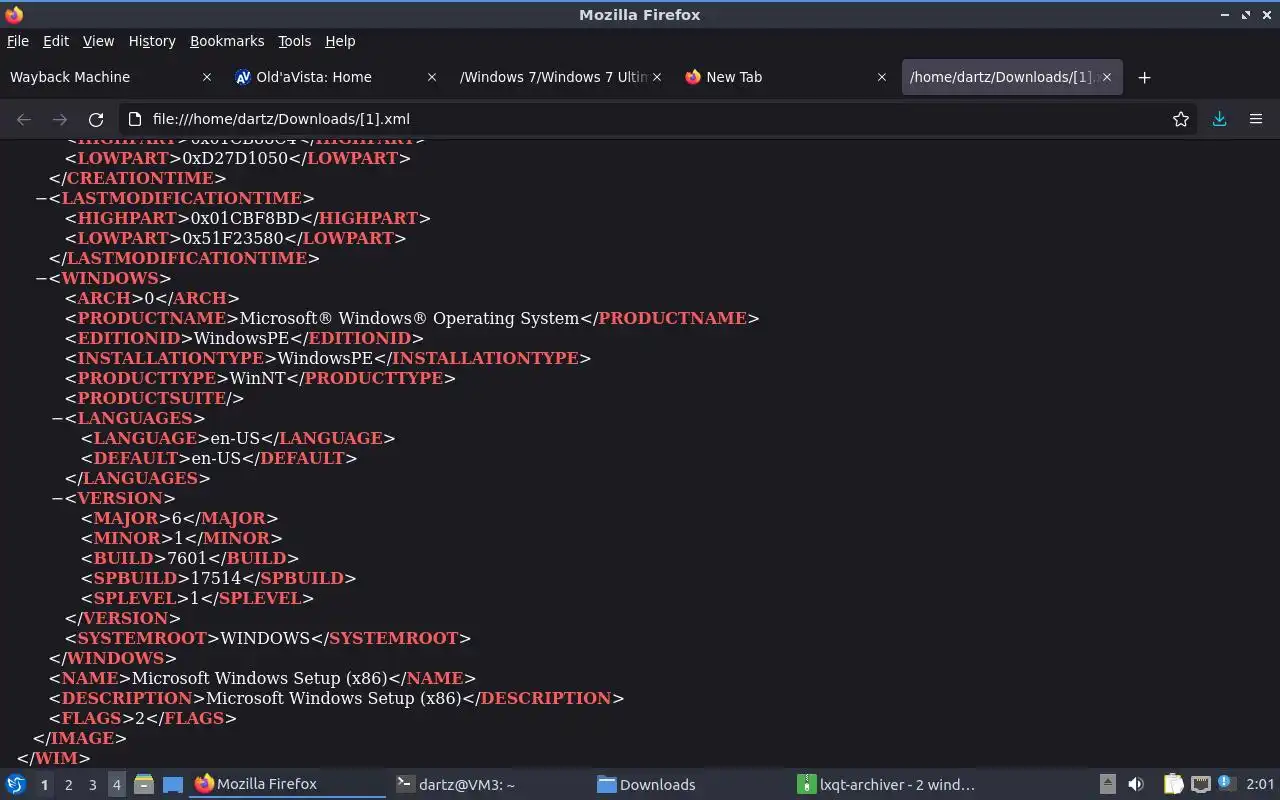Viewport: 1280px width, 800px height.
Task: Expand hidden tray icons arrow
Action: point(1108,784)
